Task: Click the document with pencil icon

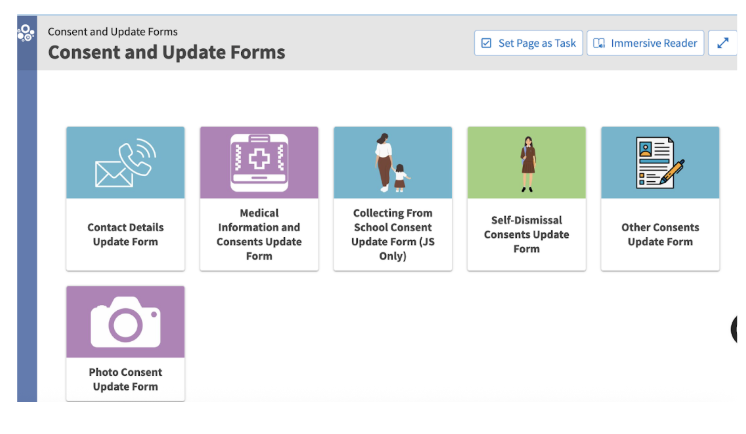Action: [x=660, y=163]
